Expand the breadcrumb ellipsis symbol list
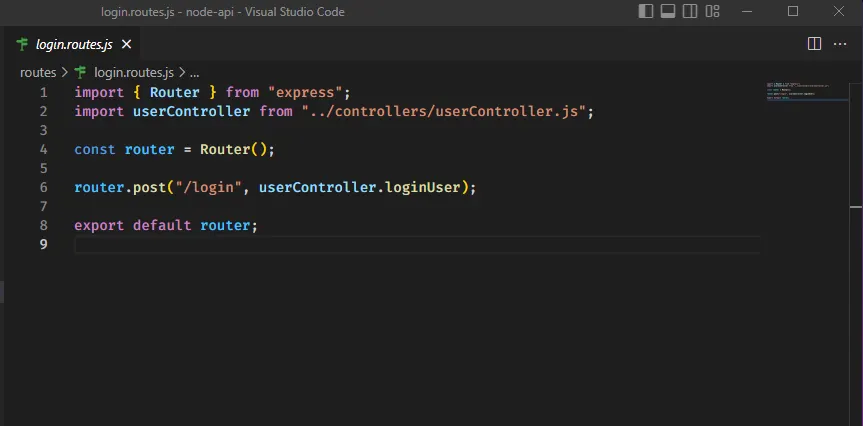Image resolution: width=863 pixels, height=426 pixels. pyautogui.click(x=194, y=73)
